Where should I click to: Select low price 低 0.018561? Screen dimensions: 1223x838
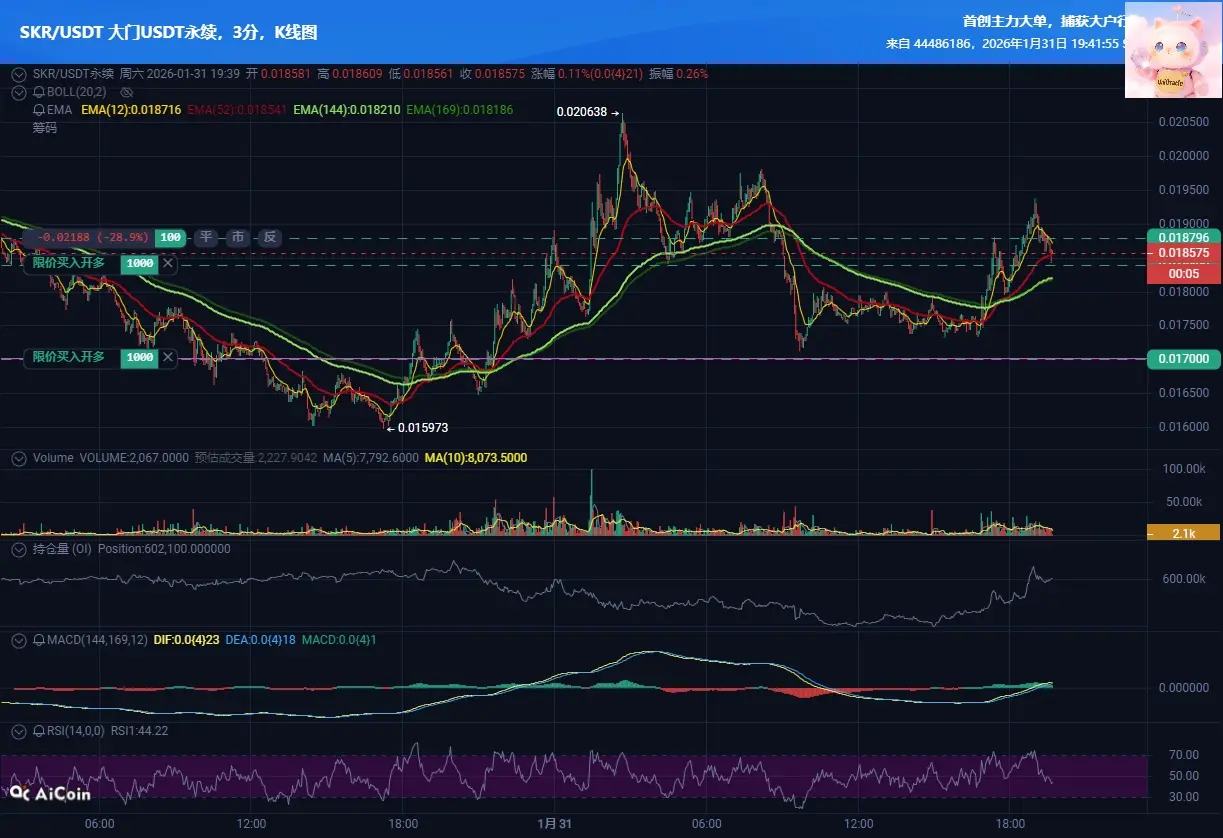(x=421, y=74)
